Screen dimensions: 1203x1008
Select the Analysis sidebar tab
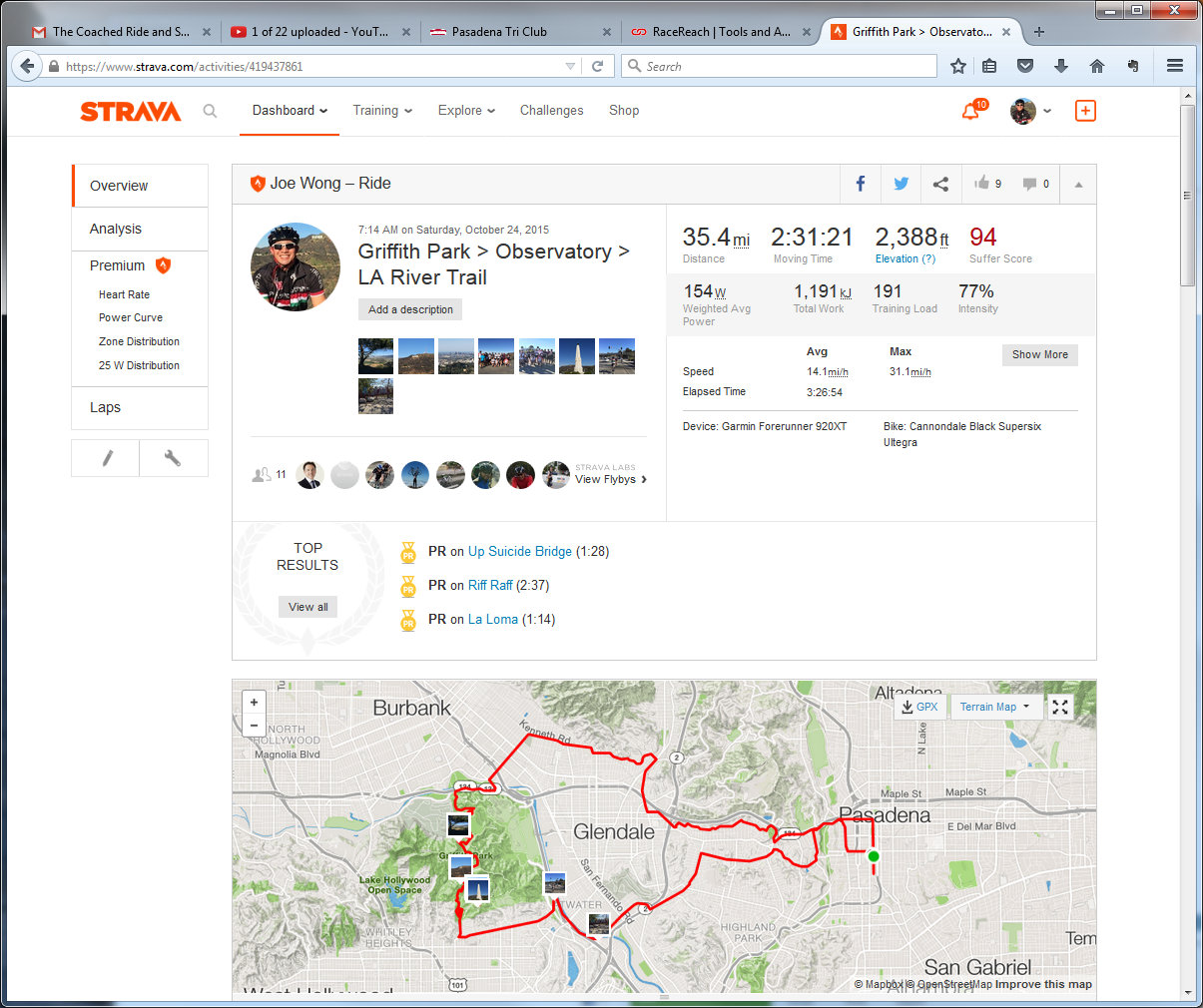tap(116, 229)
